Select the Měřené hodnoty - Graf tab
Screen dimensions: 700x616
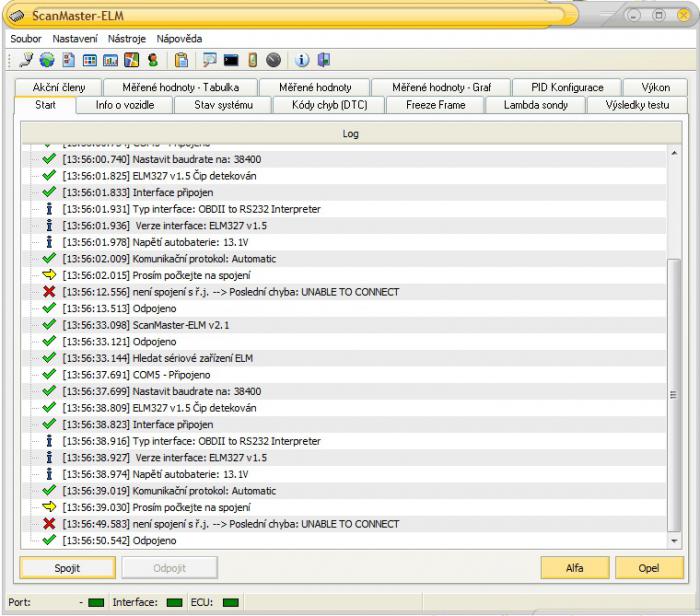(x=444, y=87)
